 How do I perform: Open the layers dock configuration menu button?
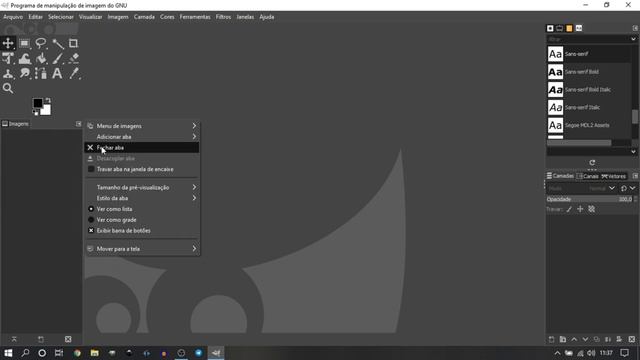point(635,176)
